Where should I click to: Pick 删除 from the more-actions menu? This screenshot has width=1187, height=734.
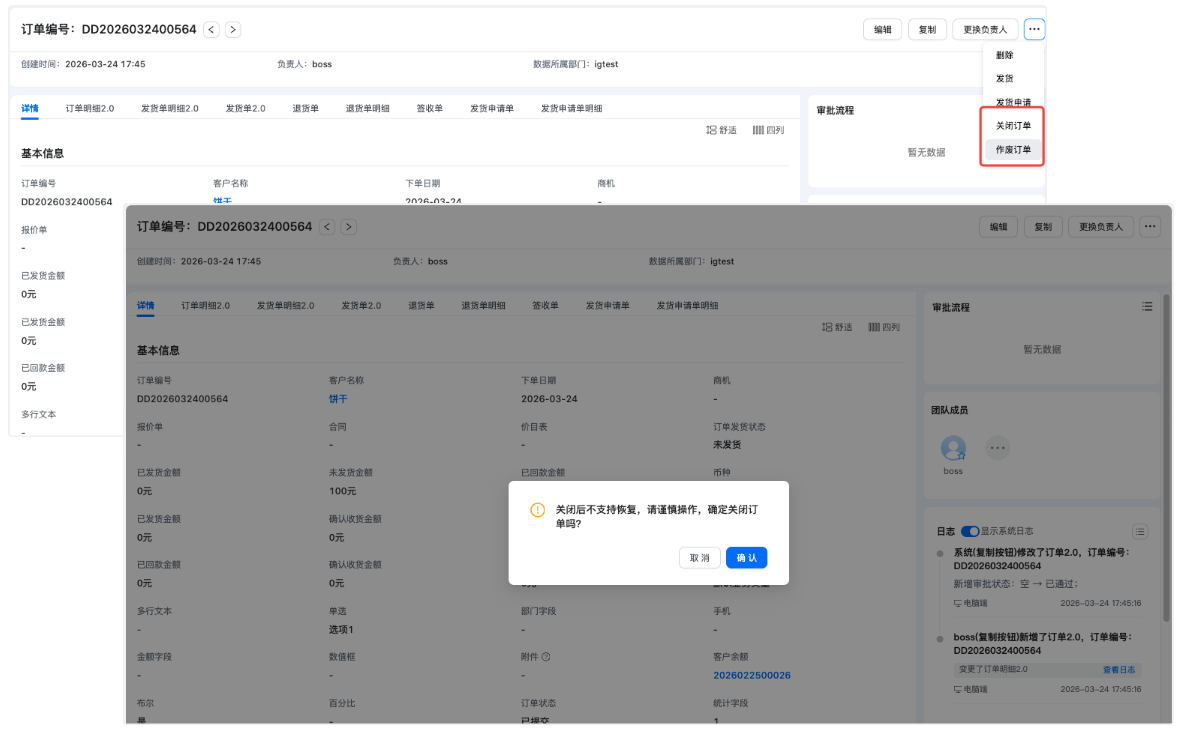click(1004, 56)
